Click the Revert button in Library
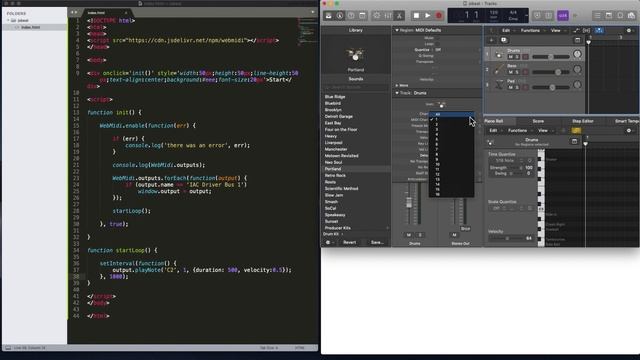Image resolution: width=640 pixels, height=360 pixels. point(349,242)
